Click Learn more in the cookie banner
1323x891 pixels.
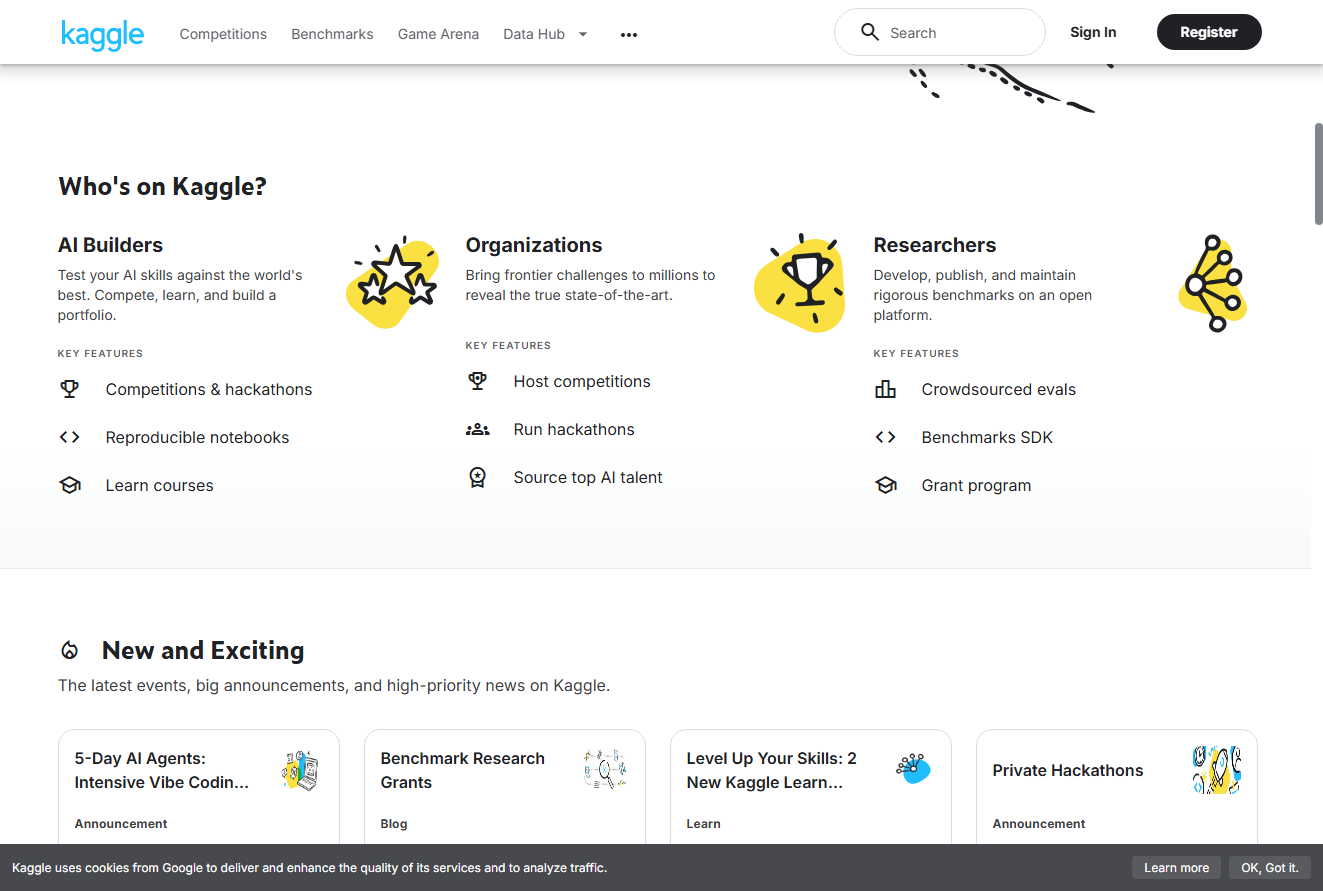pyautogui.click(x=1176, y=867)
